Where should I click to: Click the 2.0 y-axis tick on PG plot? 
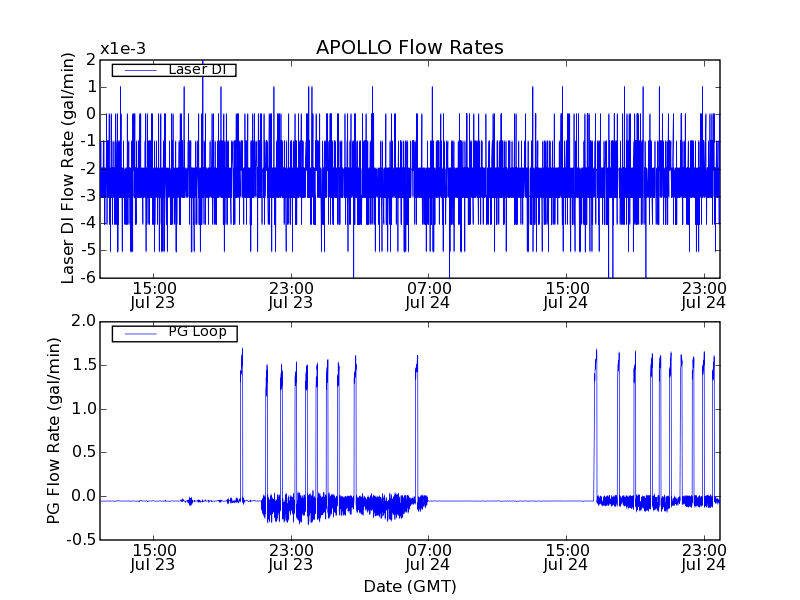(x=83, y=321)
